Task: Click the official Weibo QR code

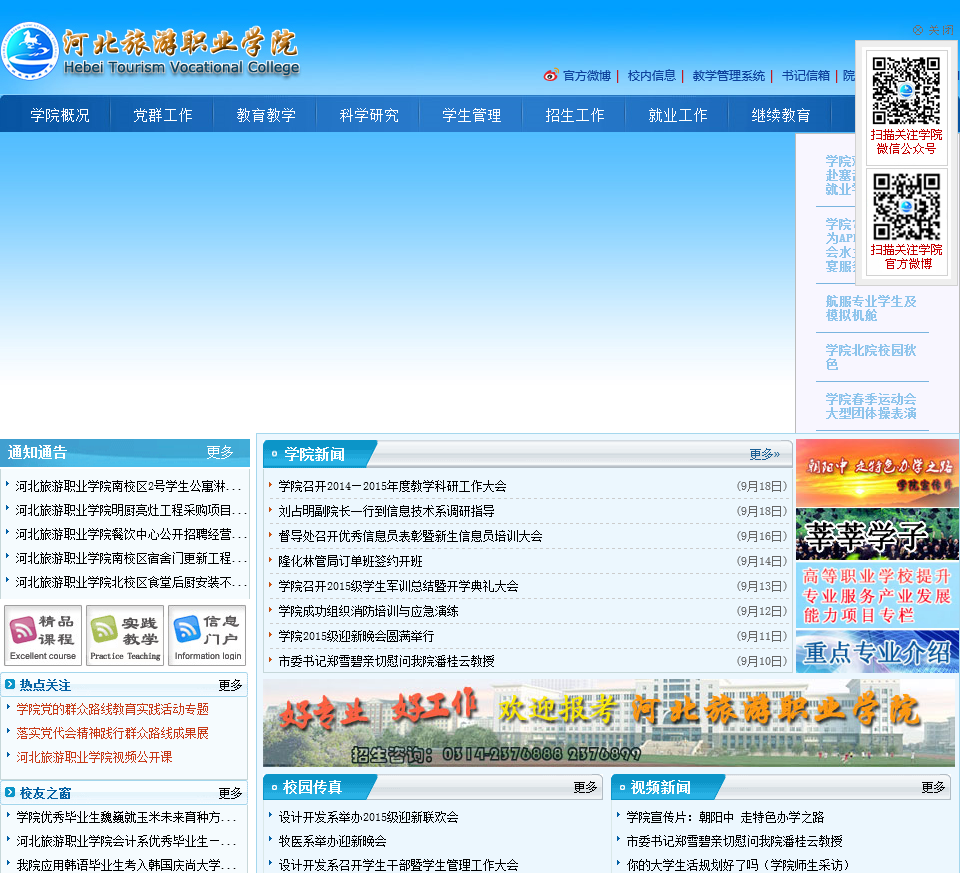Action: pos(906,206)
